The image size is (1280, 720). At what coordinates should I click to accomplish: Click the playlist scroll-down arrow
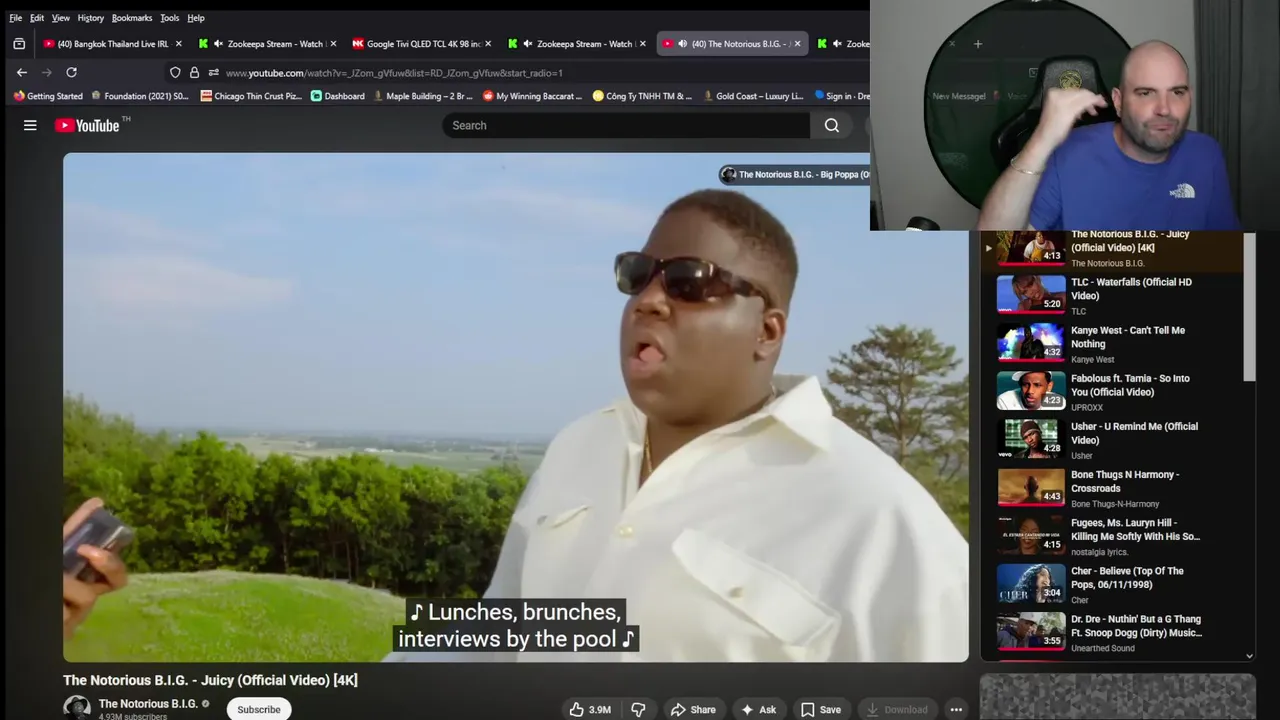point(1249,656)
